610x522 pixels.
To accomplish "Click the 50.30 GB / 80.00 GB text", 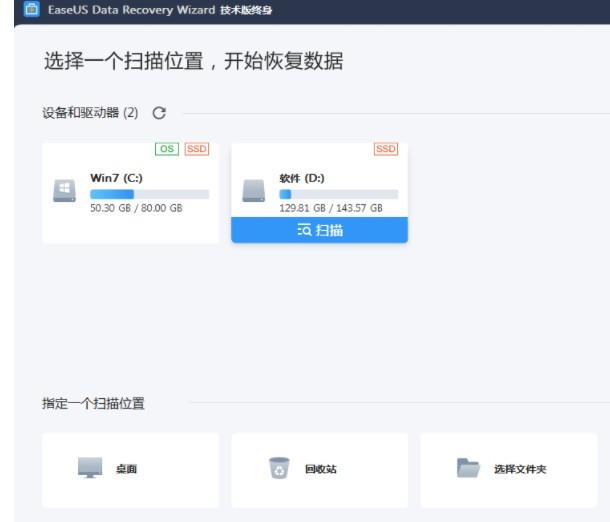I will (x=136, y=208).
